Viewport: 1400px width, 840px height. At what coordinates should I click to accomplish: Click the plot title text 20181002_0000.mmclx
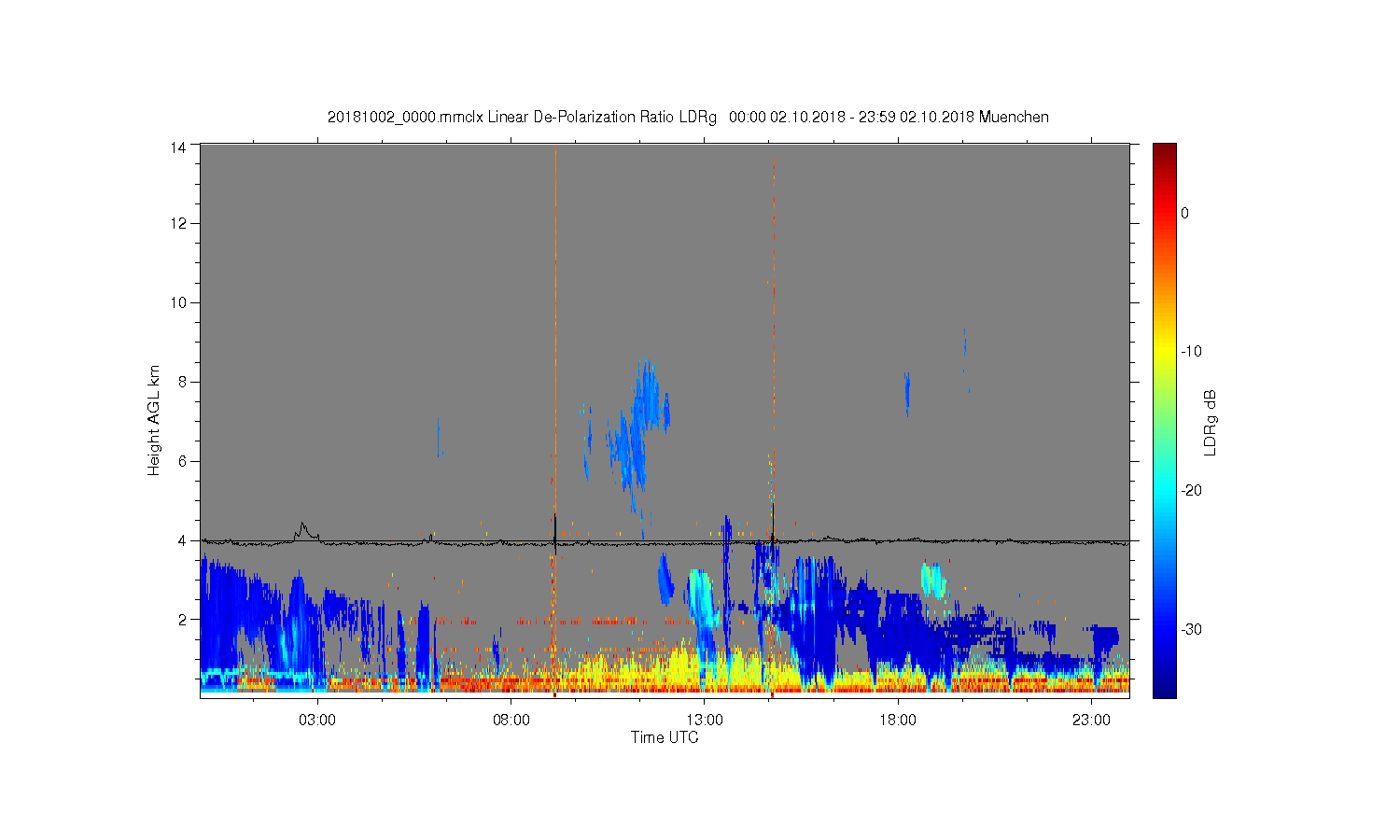point(405,118)
